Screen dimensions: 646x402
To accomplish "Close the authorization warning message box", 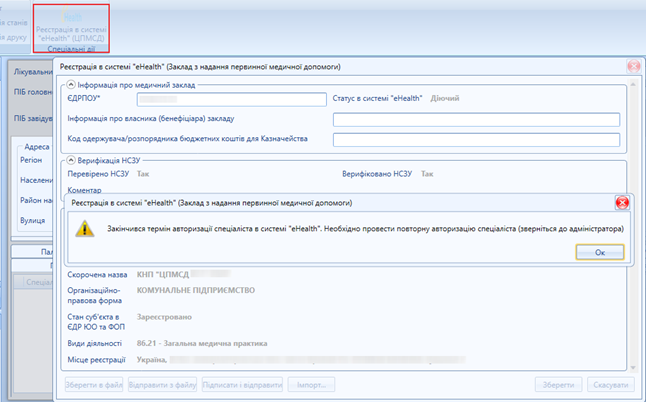I will (622, 203).
